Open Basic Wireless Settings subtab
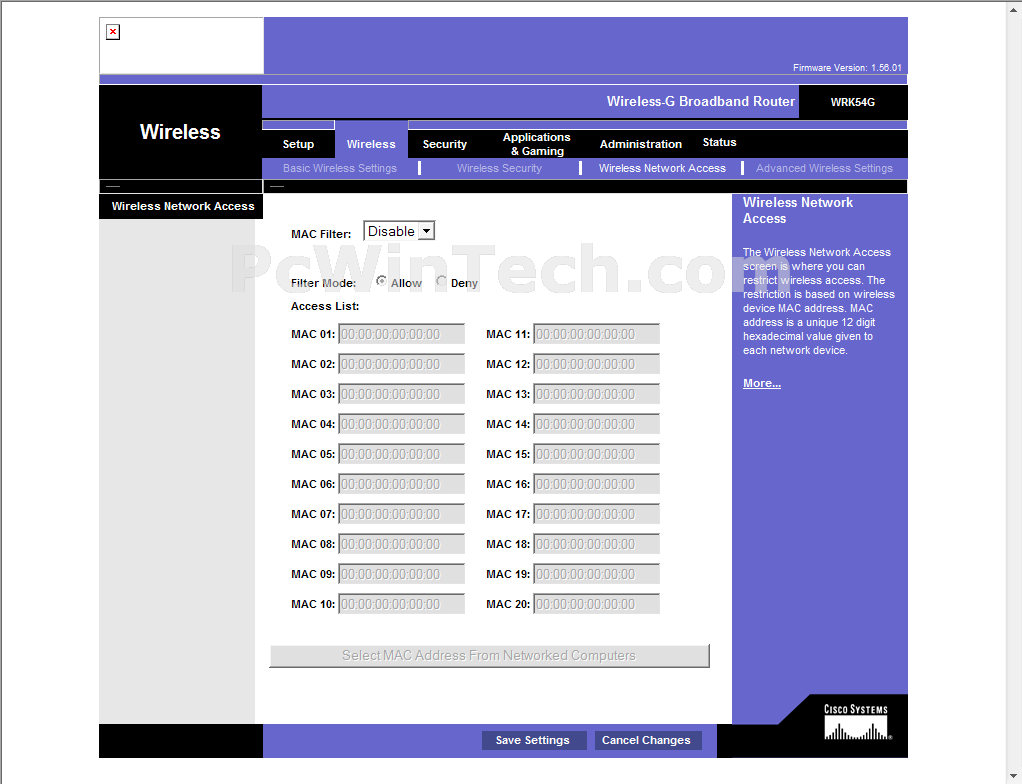This screenshot has height=784, width=1022. click(x=340, y=168)
